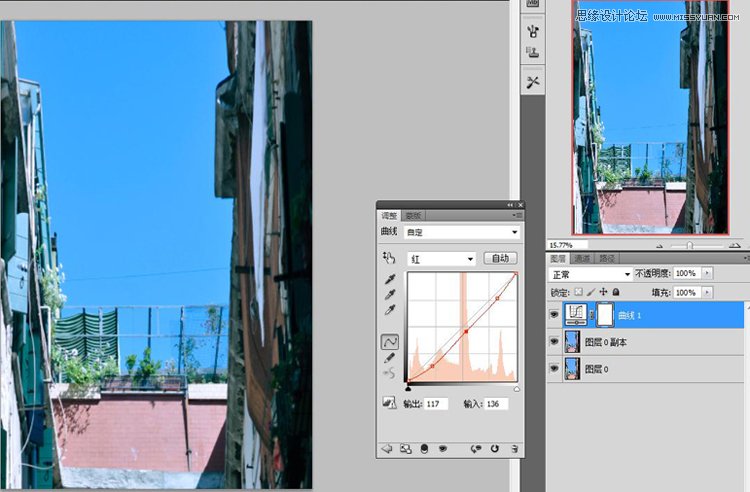Open the 红 channel dropdown in Curves
This screenshot has height=492, width=750.
tap(441, 258)
